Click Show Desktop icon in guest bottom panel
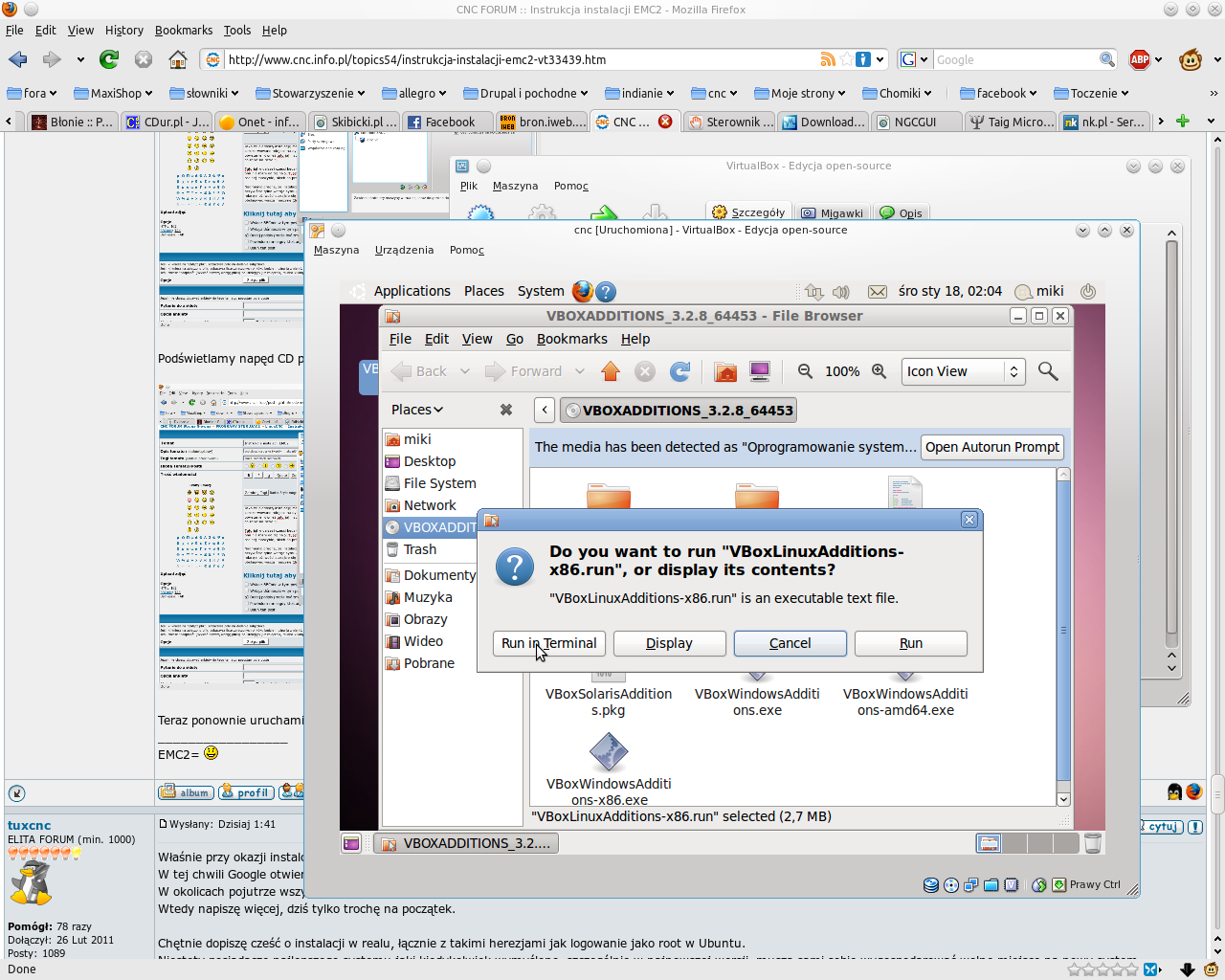1225x980 pixels. (x=351, y=843)
